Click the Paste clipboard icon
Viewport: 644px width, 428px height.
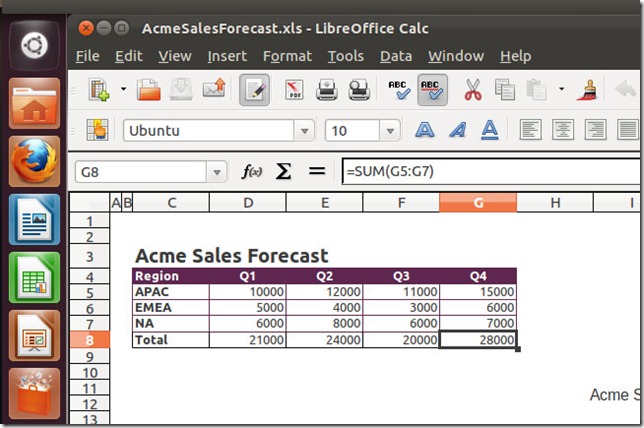pyautogui.click(x=536, y=90)
